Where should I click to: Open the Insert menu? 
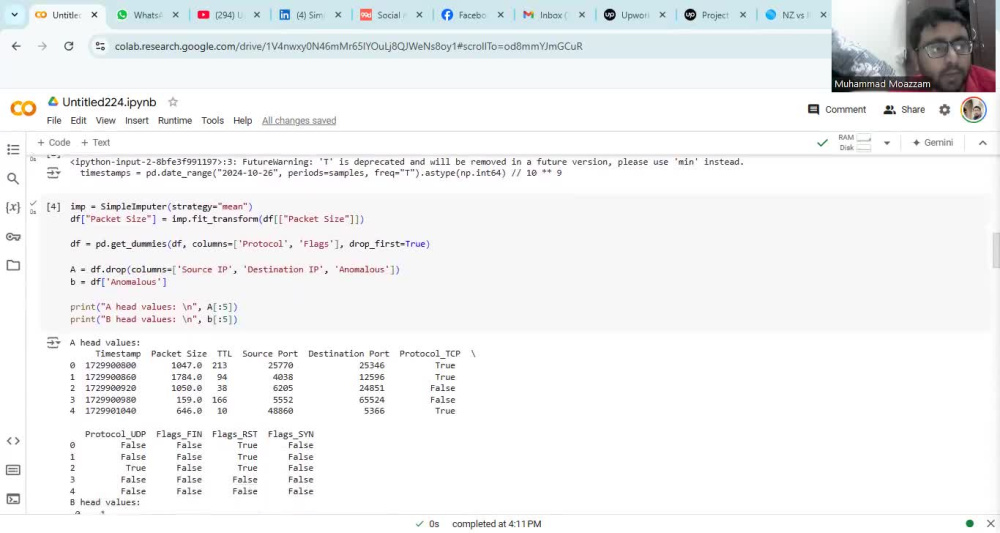pos(136,120)
